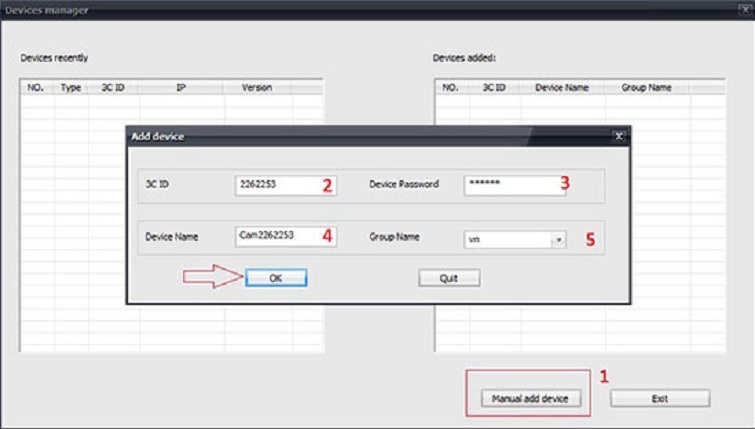Click 3C ID header in Devices added

click(494, 88)
